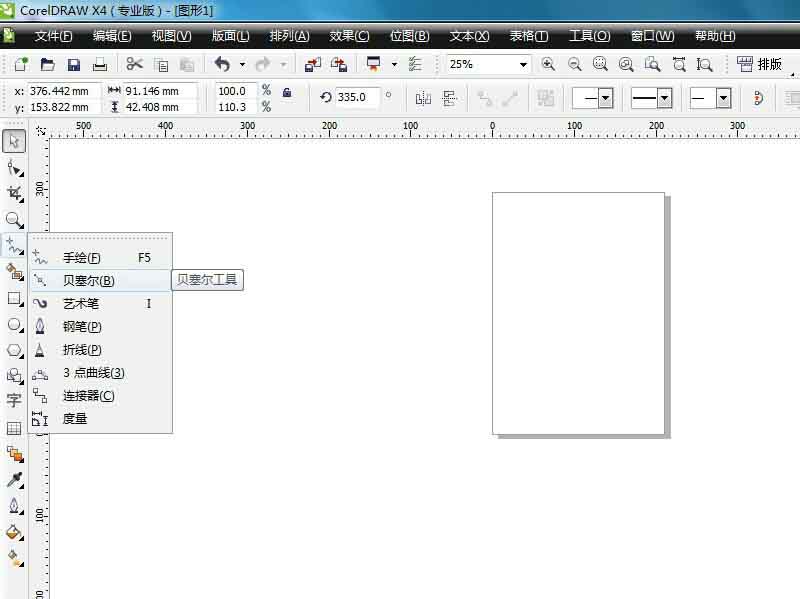This screenshot has width=800, height=599.
Task: Open the 排列(A) menu
Action: [x=289, y=36]
